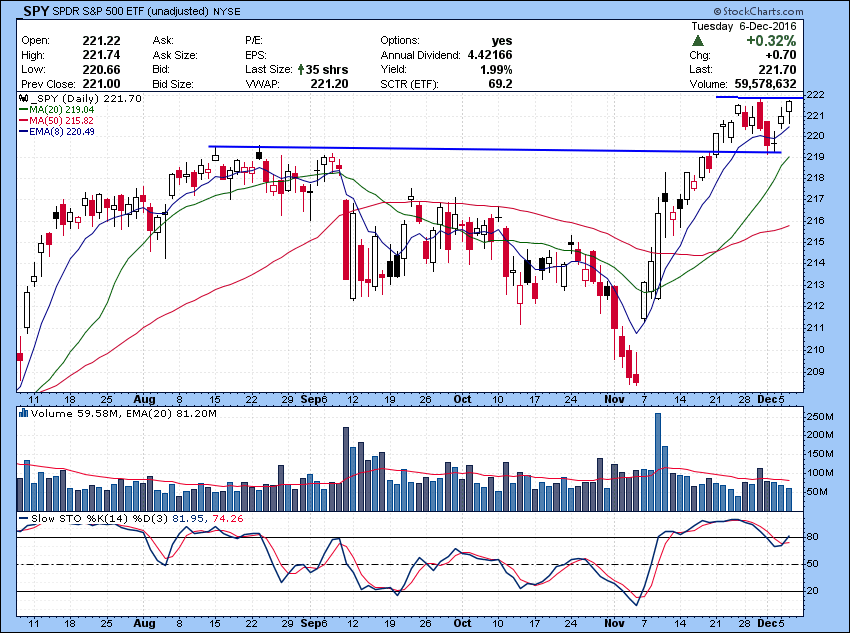Click the VWAP value 221.20
Screen dimensions: 850x633
[329, 84]
